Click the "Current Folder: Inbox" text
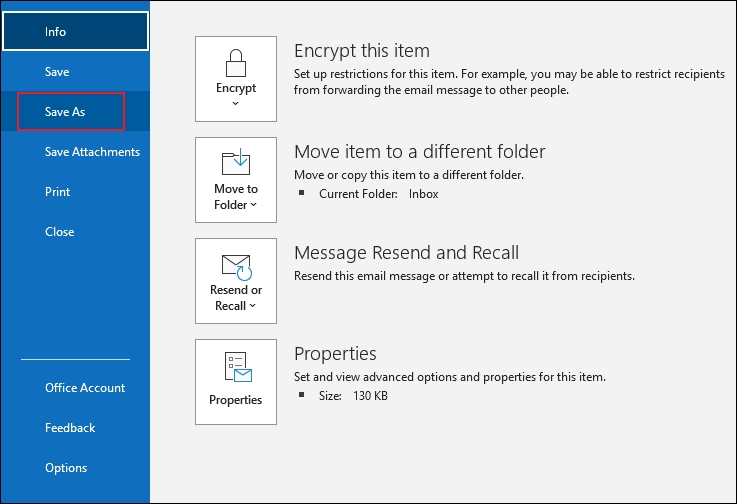 pyautogui.click(x=378, y=194)
